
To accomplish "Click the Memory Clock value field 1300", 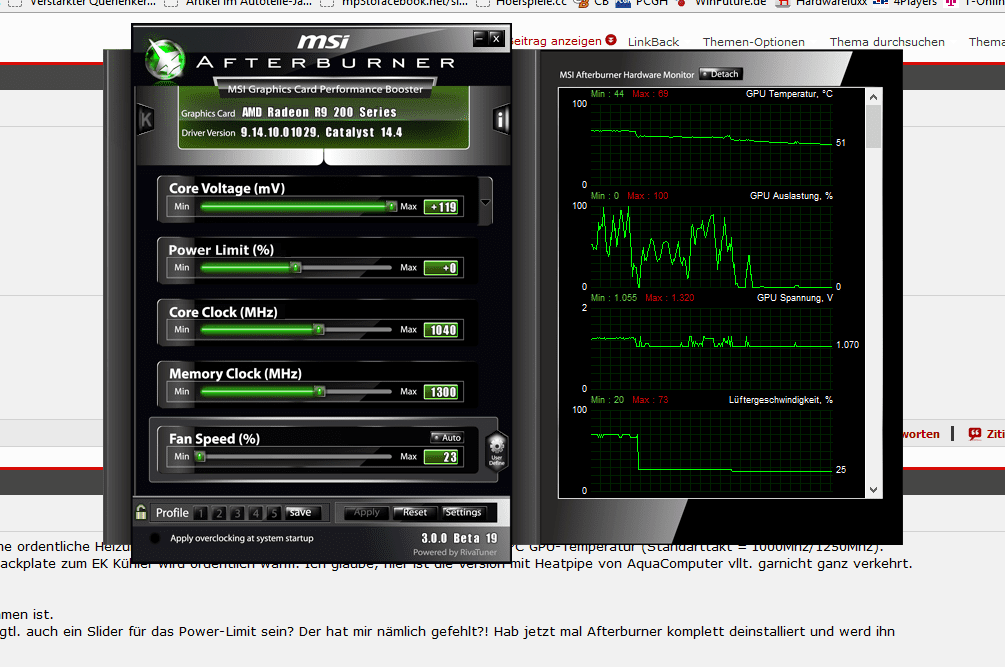I will [442, 391].
